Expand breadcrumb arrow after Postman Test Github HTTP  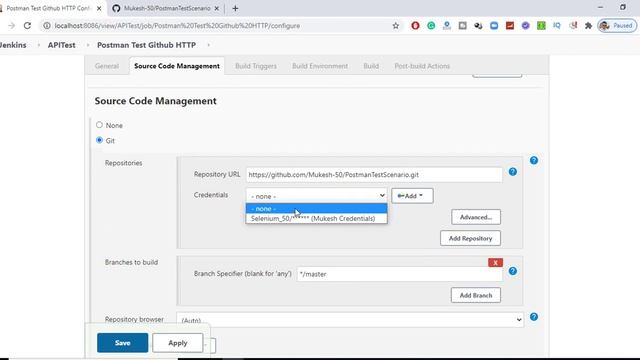coord(209,45)
